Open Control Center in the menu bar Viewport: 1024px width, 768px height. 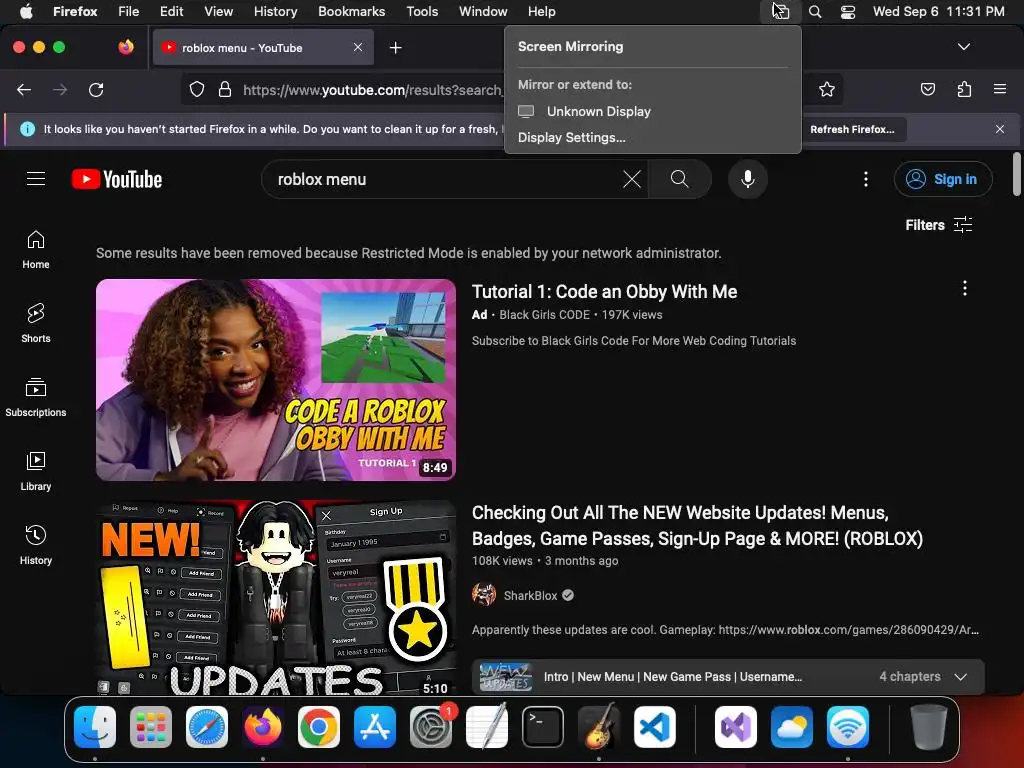pyautogui.click(x=848, y=12)
